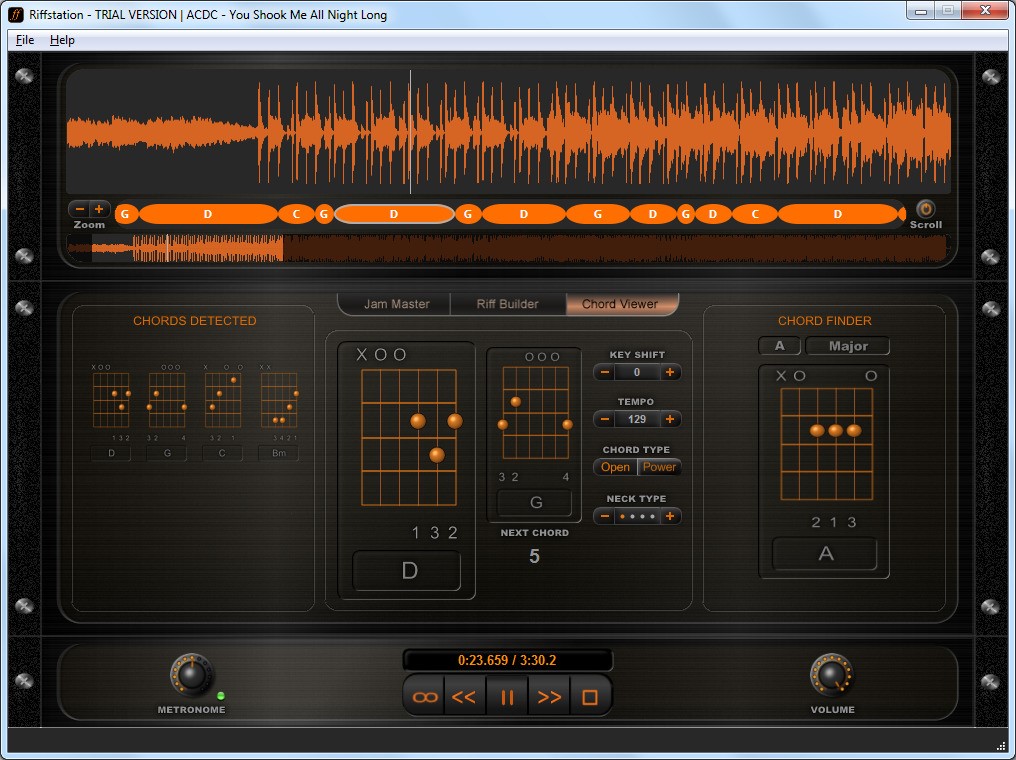Decrease the tempo from 129

(x=605, y=419)
